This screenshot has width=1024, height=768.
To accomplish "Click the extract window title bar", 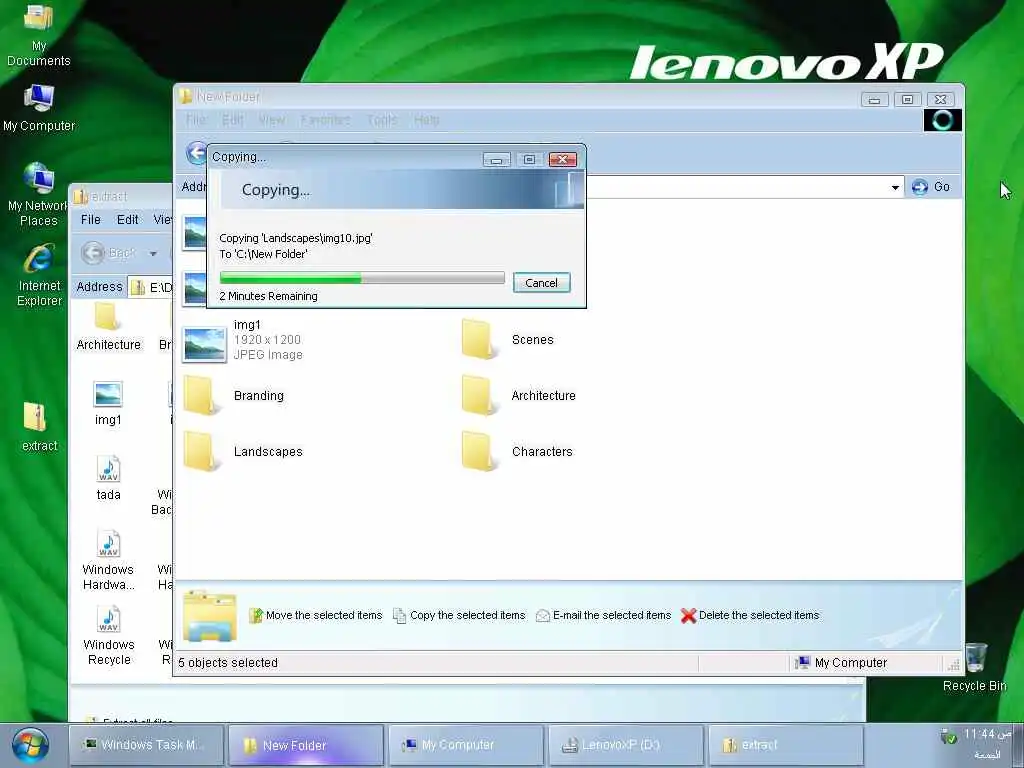I will 121,196.
